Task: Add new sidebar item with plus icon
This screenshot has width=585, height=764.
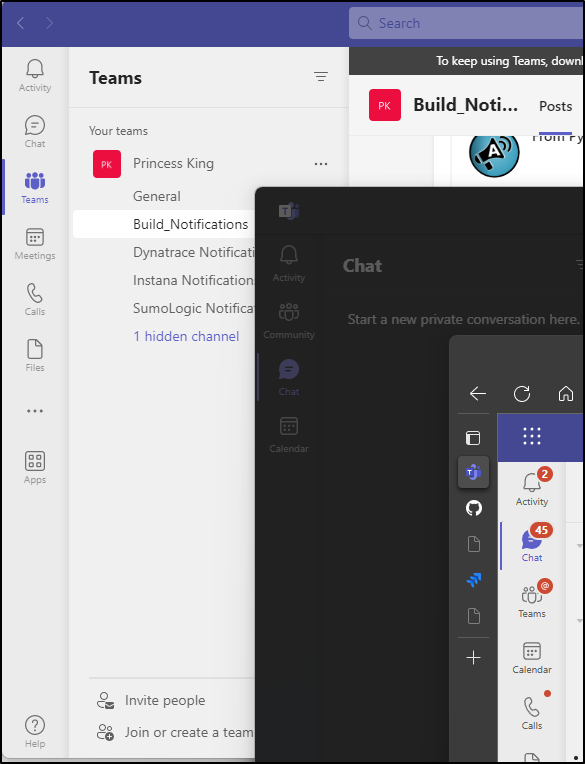Action: click(473, 658)
